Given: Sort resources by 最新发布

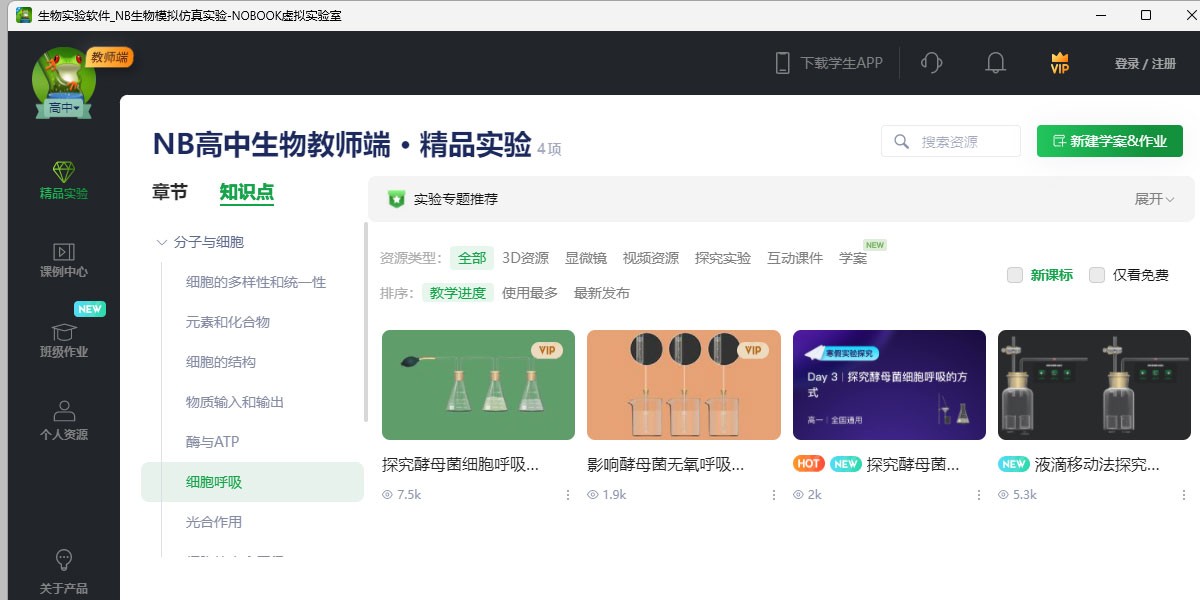Looking at the screenshot, I should 602,293.
